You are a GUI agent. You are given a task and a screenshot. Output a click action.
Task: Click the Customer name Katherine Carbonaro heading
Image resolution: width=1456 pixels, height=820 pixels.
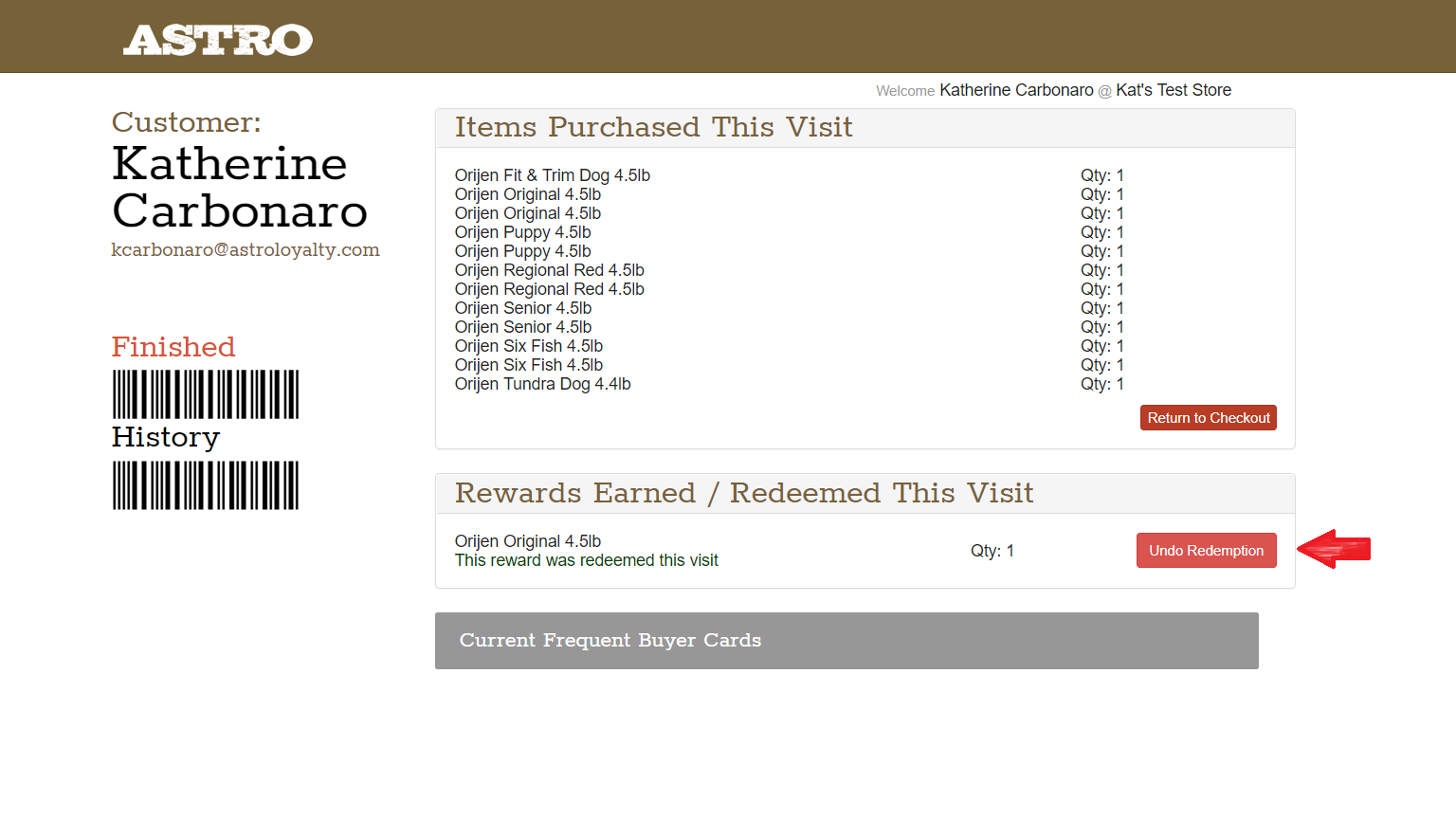point(240,187)
